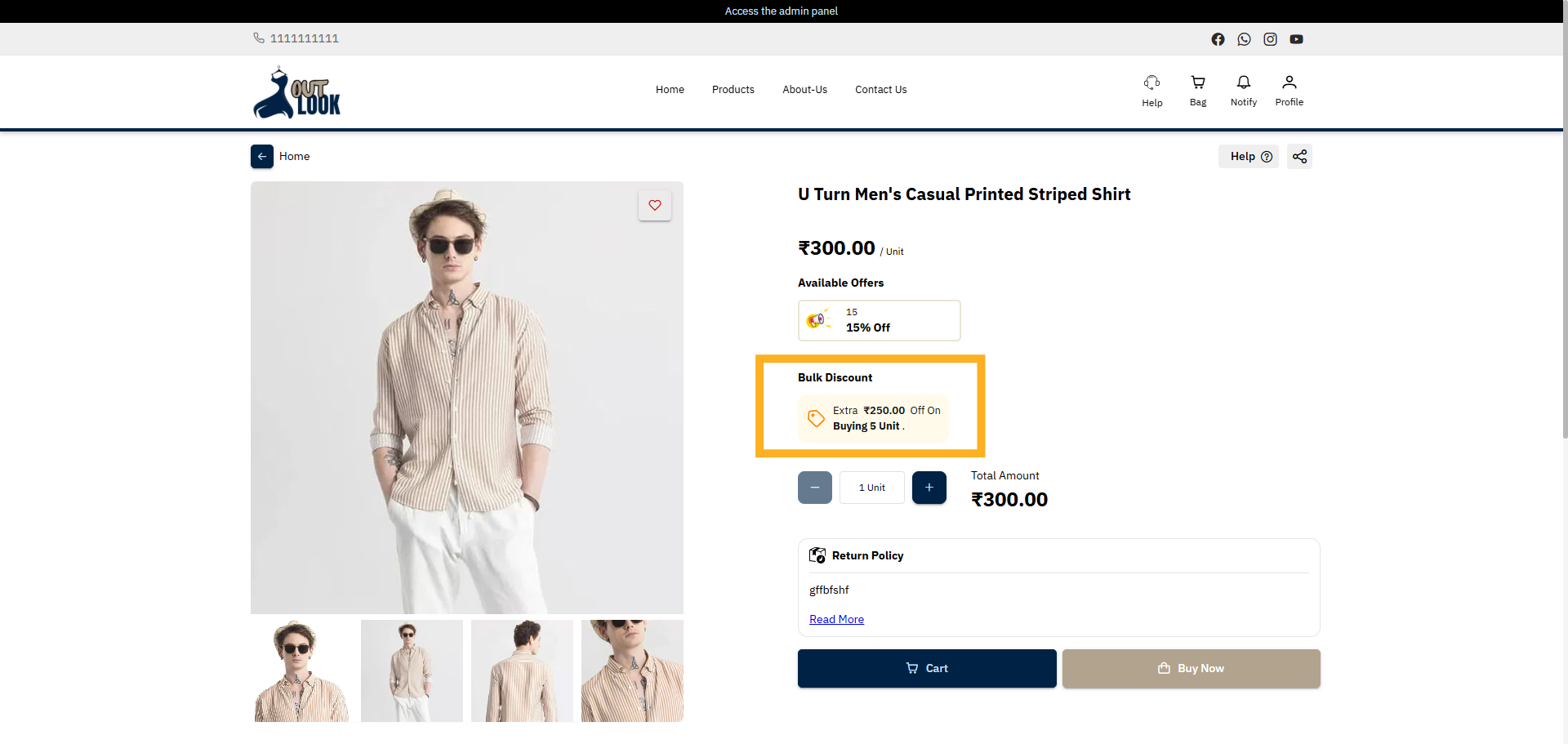Share the product via the share icon

[x=1299, y=156]
